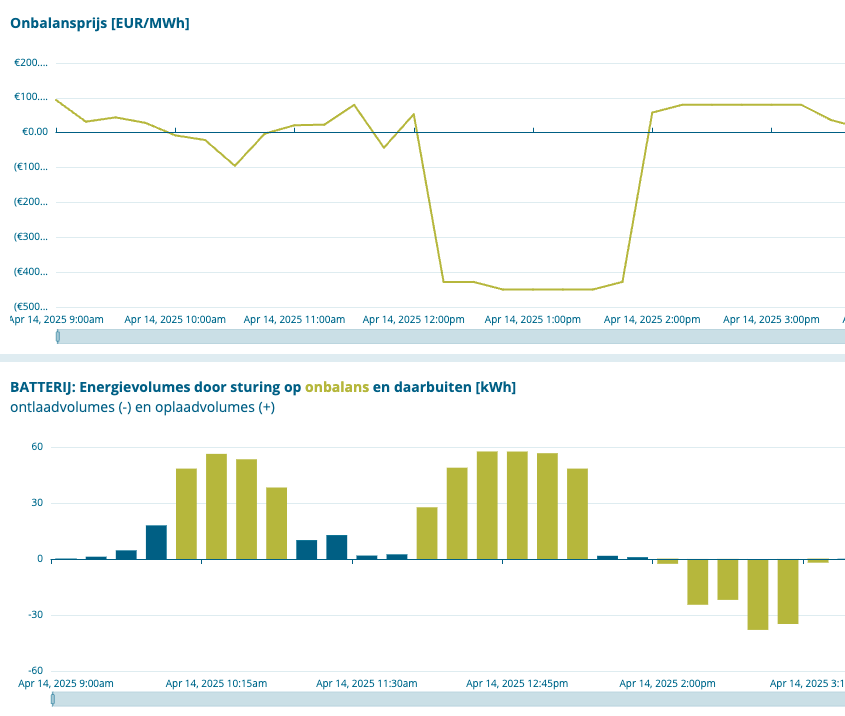Click the price line peak near 11:30am

354,105
